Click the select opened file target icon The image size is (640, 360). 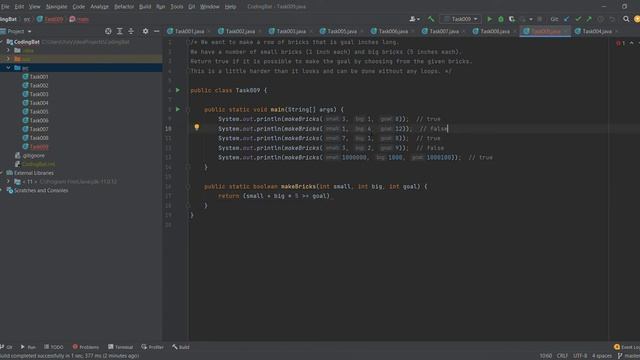click(108, 31)
